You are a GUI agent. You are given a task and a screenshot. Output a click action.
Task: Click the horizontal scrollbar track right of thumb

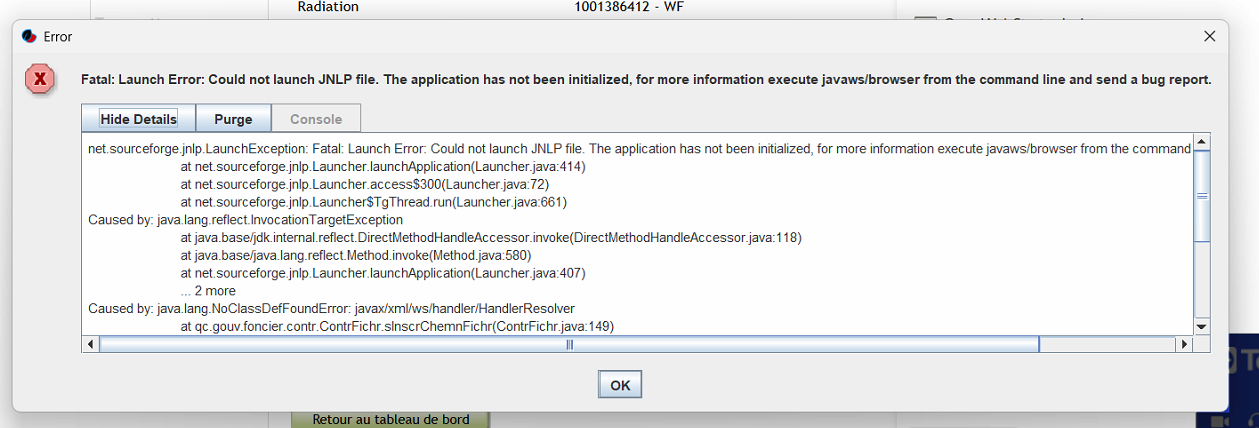click(x=1108, y=344)
